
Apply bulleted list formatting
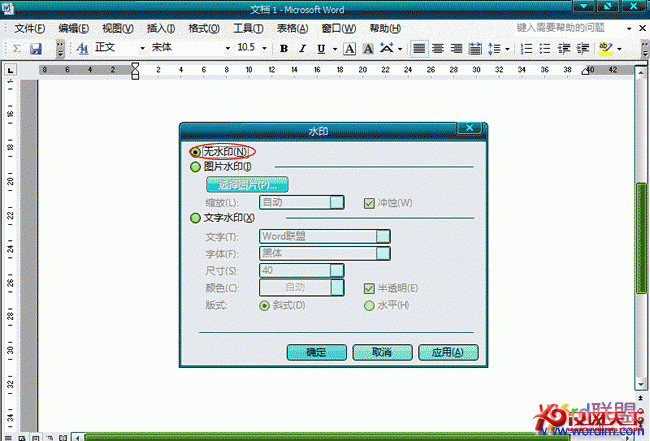click(x=545, y=48)
